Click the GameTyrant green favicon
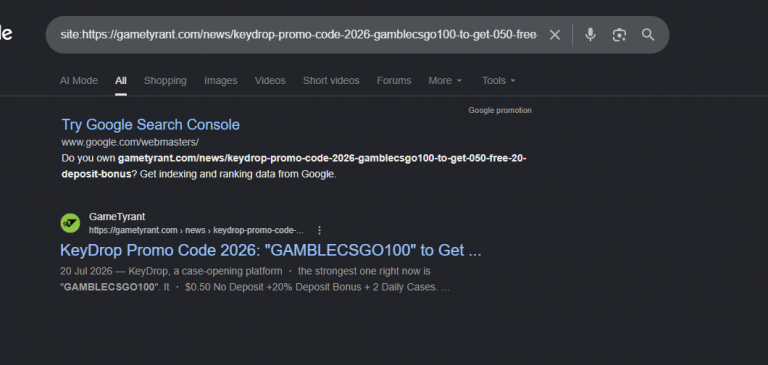768x365 pixels. tap(70, 223)
